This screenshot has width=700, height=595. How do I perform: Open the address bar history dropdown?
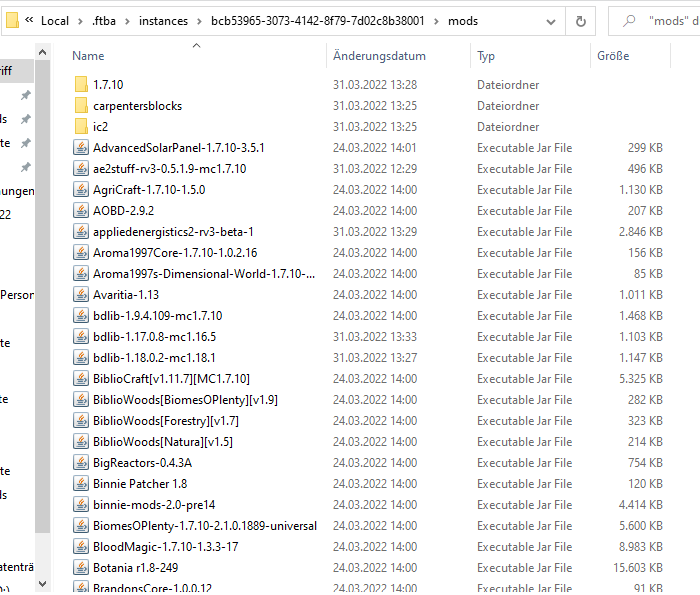(551, 21)
